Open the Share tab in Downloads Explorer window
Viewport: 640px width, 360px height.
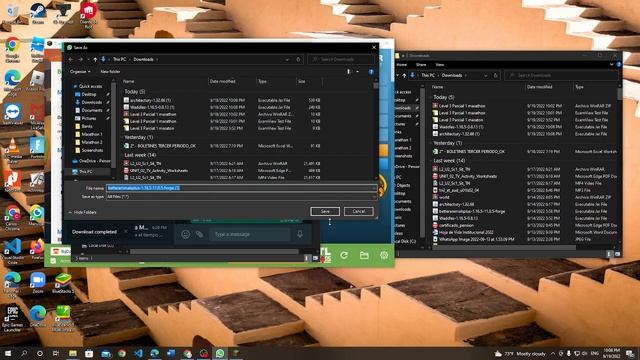tap(421, 64)
